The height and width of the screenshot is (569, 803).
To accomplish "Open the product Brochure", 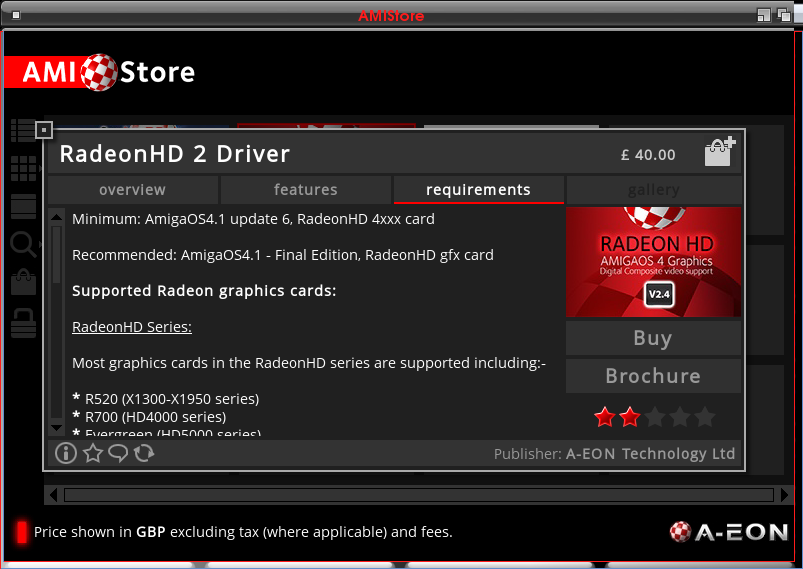I will [x=653, y=376].
